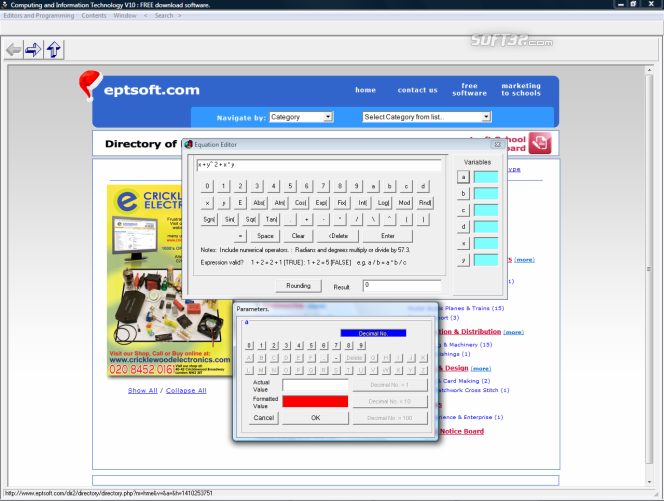
Task: Go back with the left arrow toolbar icon
Action: pyautogui.click(x=14, y=50)
